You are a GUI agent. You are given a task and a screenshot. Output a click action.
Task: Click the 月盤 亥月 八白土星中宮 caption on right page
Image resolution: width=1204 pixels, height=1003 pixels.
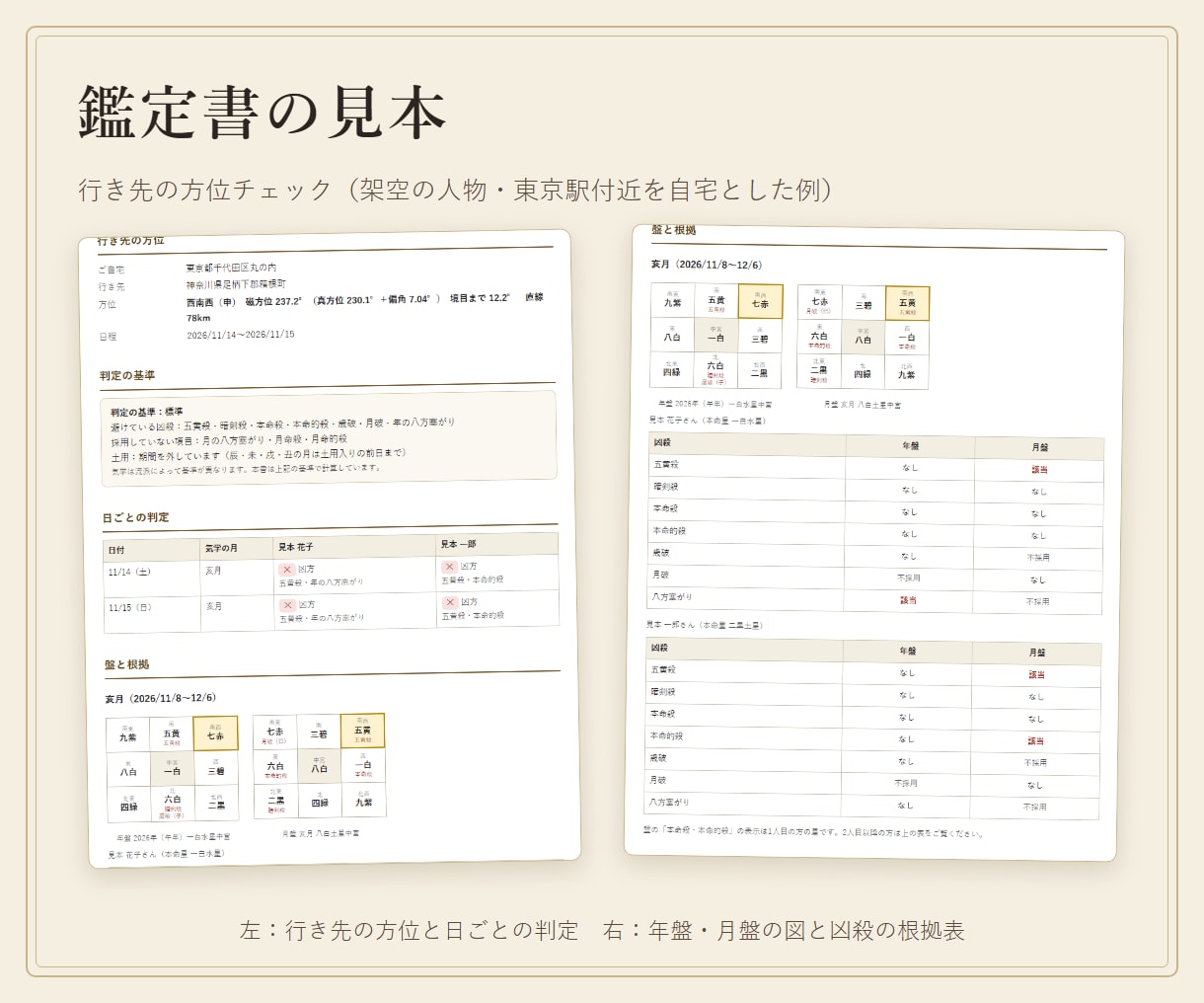[863, 405]
